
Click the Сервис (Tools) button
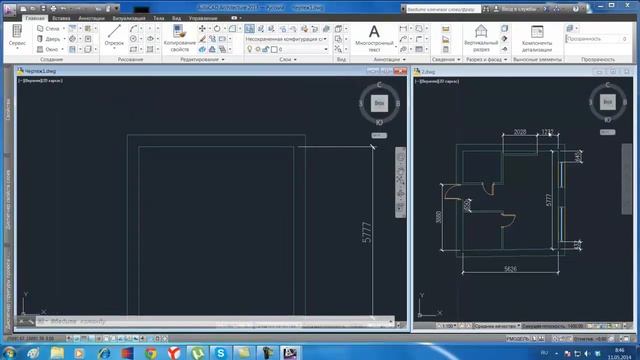(17, 36)
